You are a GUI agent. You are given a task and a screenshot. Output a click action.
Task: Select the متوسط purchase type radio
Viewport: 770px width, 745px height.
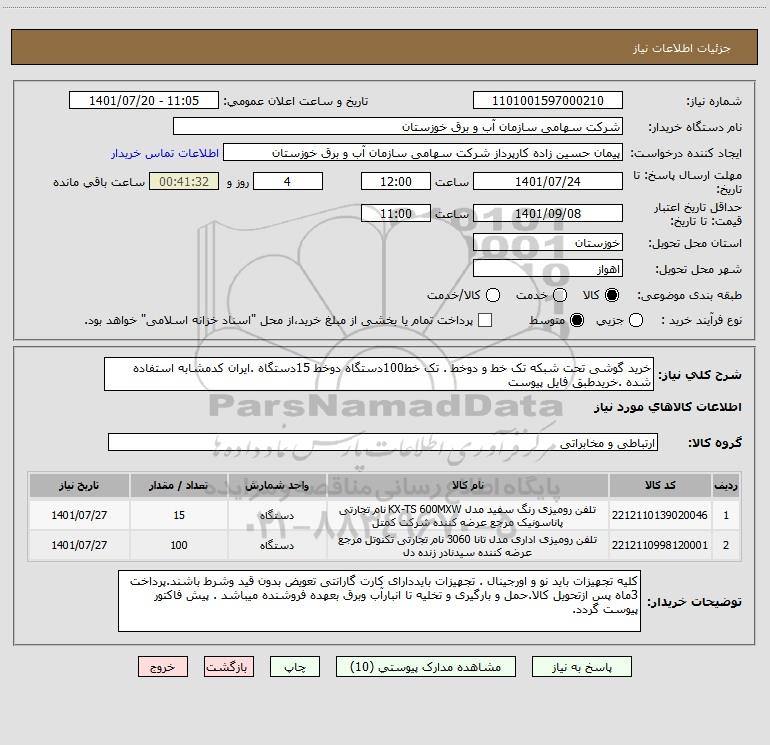coord(577,320)
